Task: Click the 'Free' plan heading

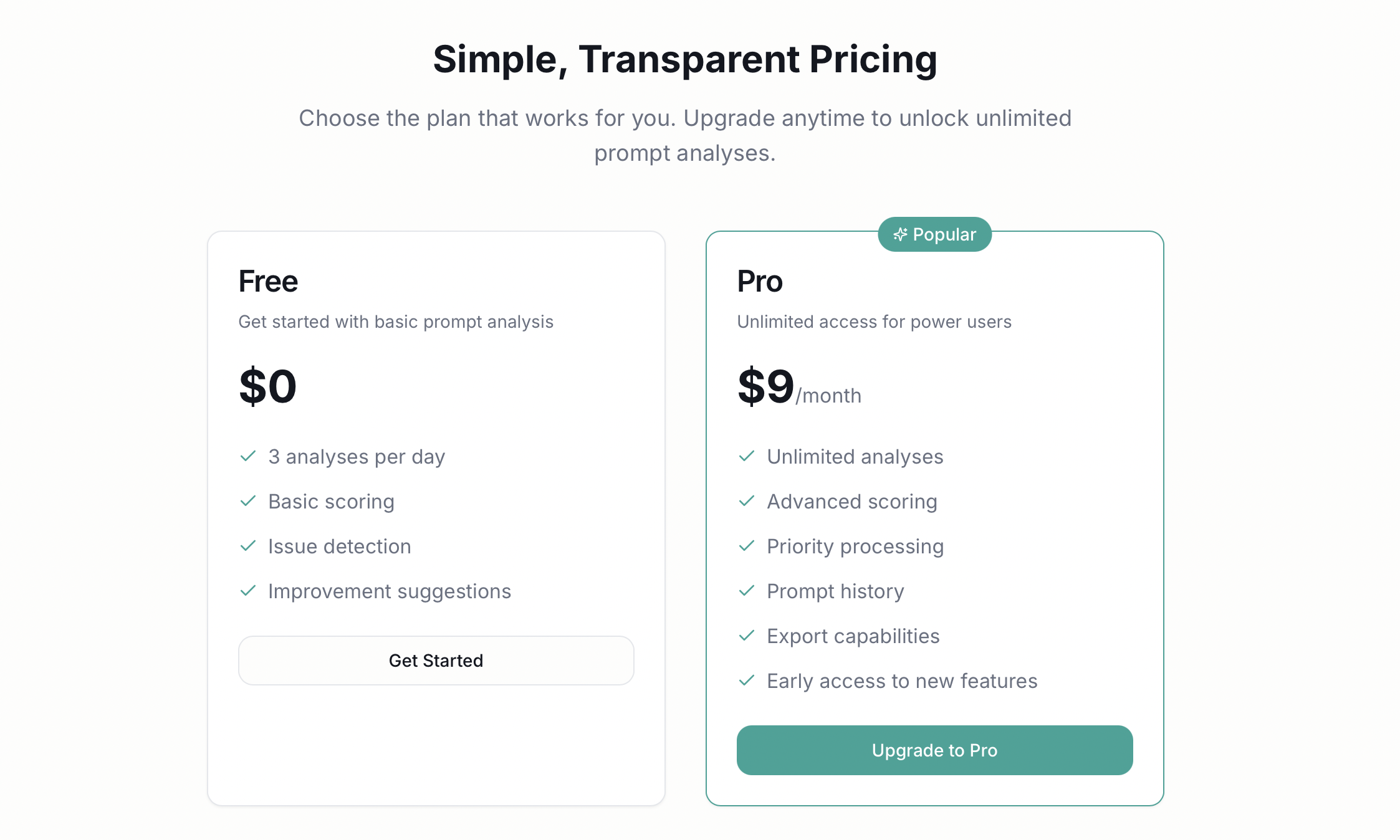Action: 268,281
